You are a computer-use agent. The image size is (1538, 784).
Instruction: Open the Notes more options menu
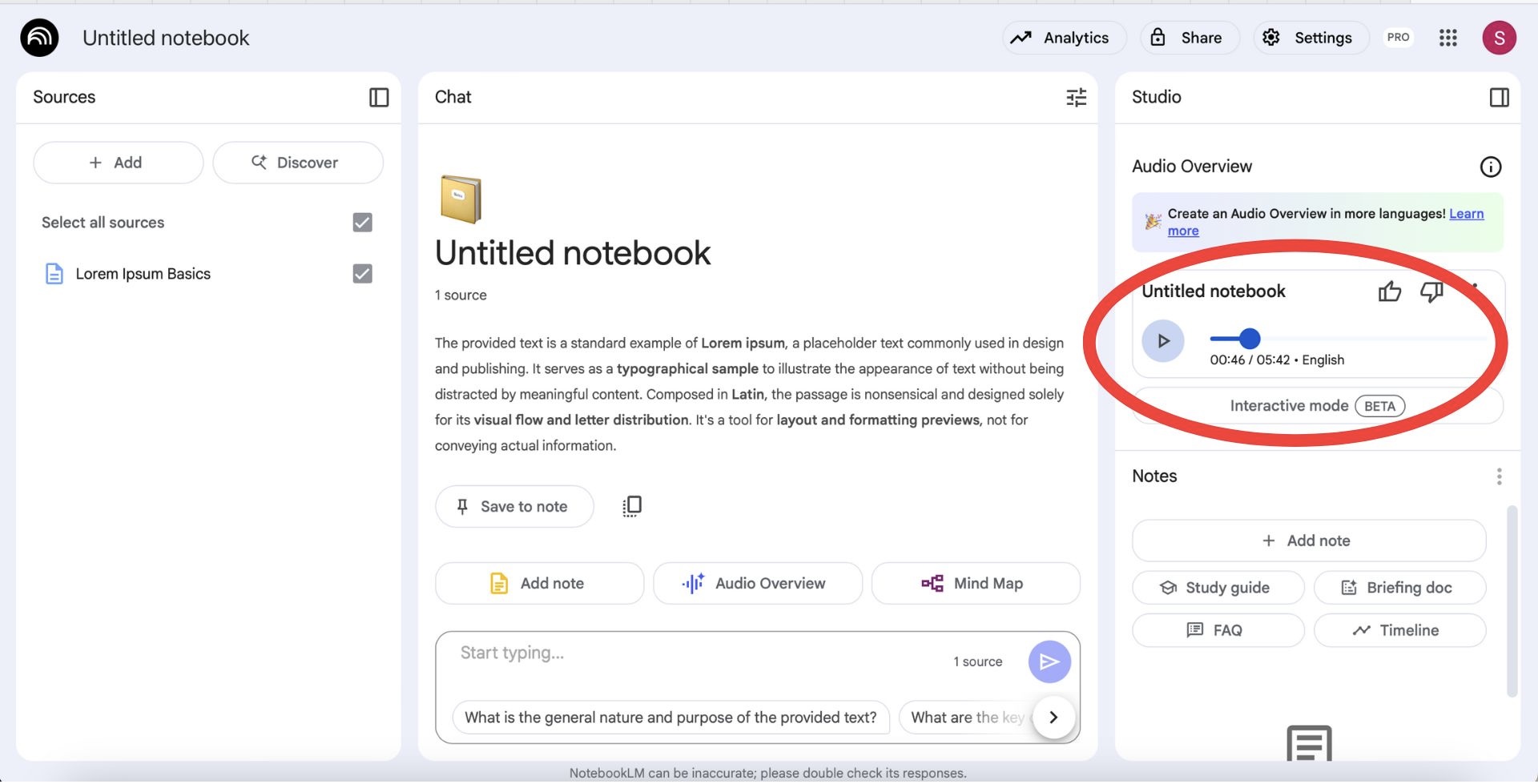tap(1499, 477)
